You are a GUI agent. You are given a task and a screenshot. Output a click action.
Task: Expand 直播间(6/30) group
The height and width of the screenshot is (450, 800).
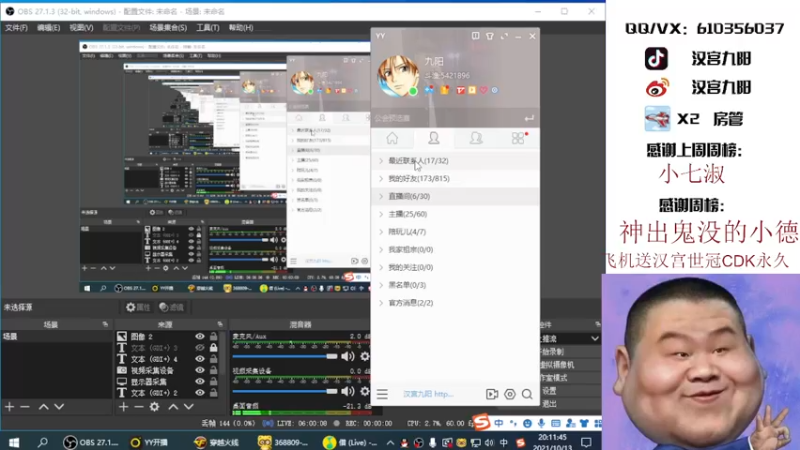pyautogui.click(x=455, y=196)
